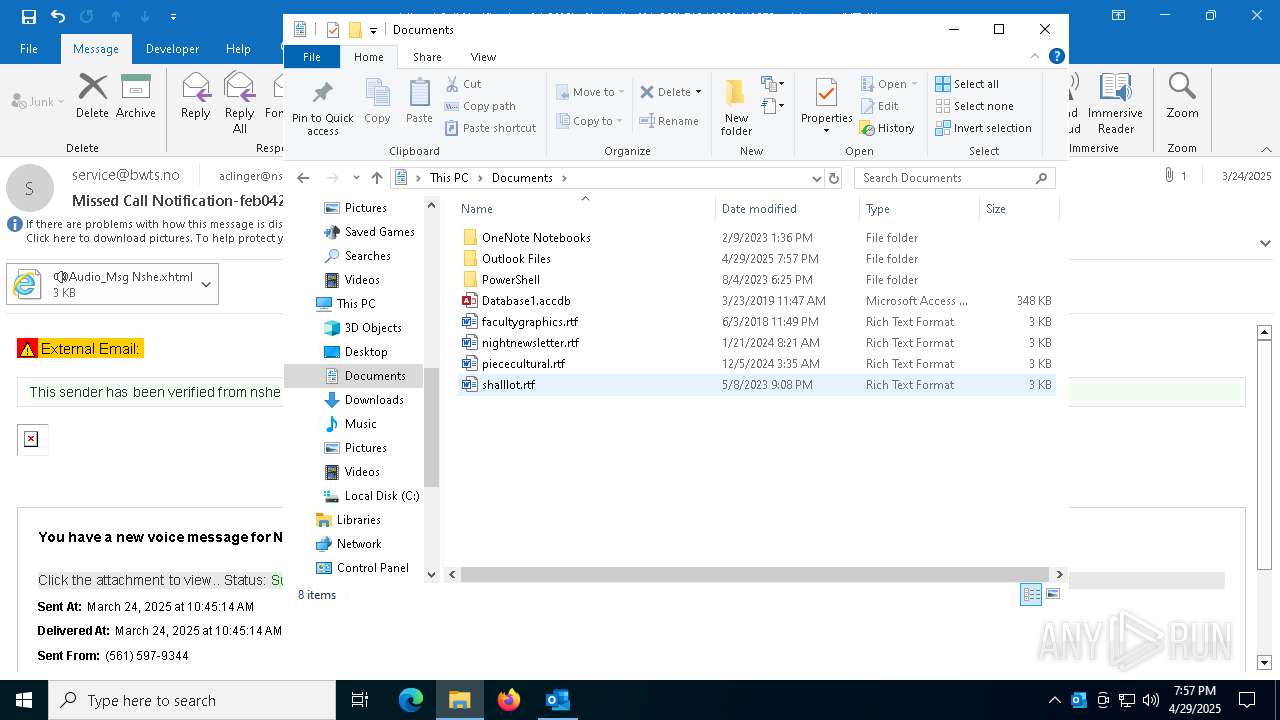Click Reply All in Outlook
This screenshot has width=1280, height=720.
(x=240, y=103)
